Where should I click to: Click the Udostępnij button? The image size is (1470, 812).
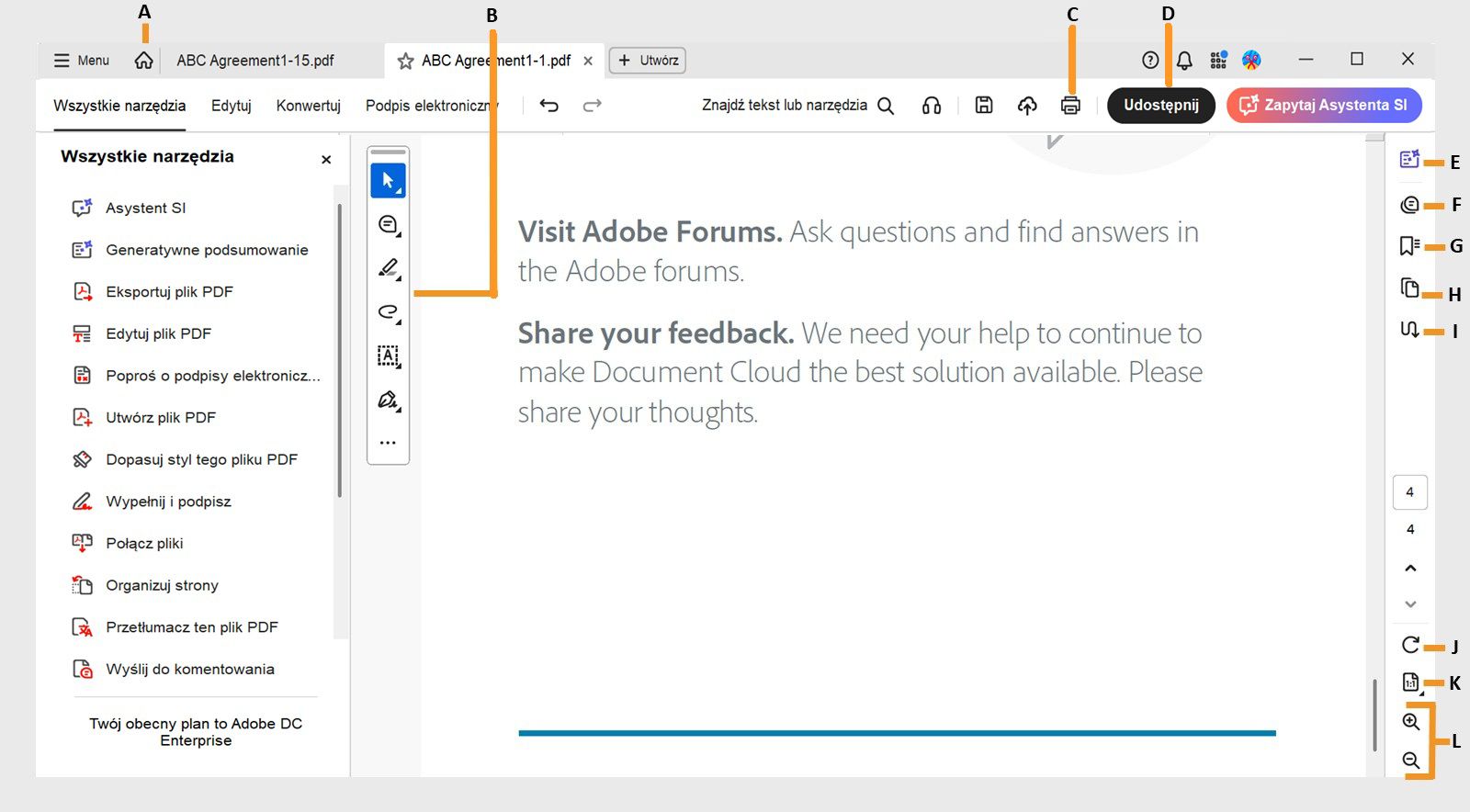1160,106
